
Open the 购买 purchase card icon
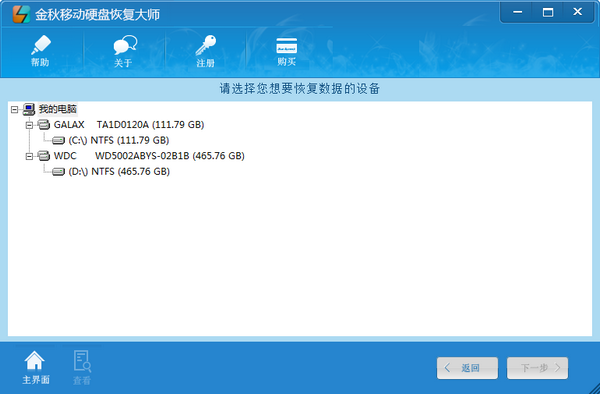287,45
